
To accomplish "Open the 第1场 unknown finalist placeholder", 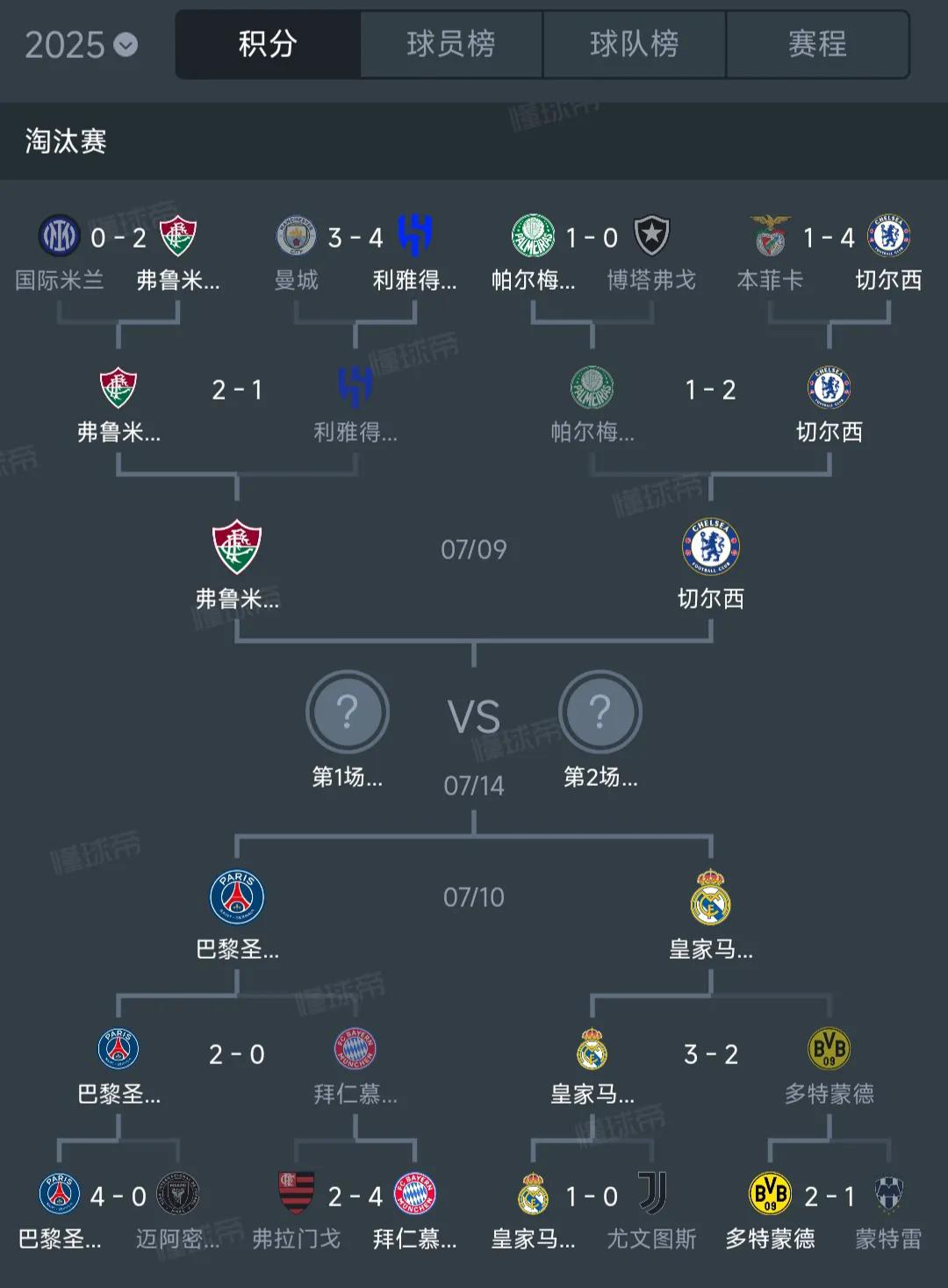I will (348, 711).
